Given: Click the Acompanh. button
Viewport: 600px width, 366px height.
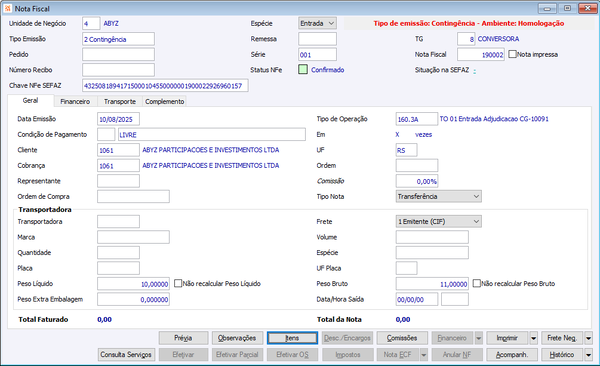Looking at the screenshot, I should (512, 355).
